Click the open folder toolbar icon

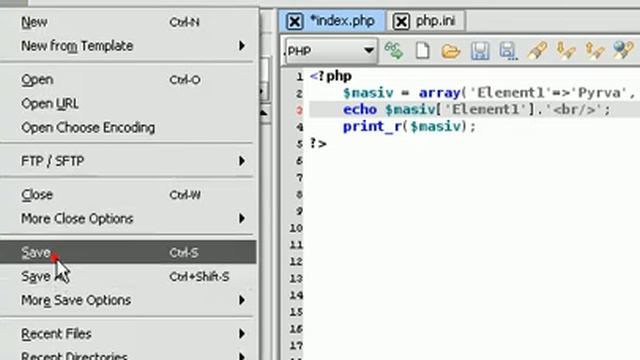tap(451, 51)
